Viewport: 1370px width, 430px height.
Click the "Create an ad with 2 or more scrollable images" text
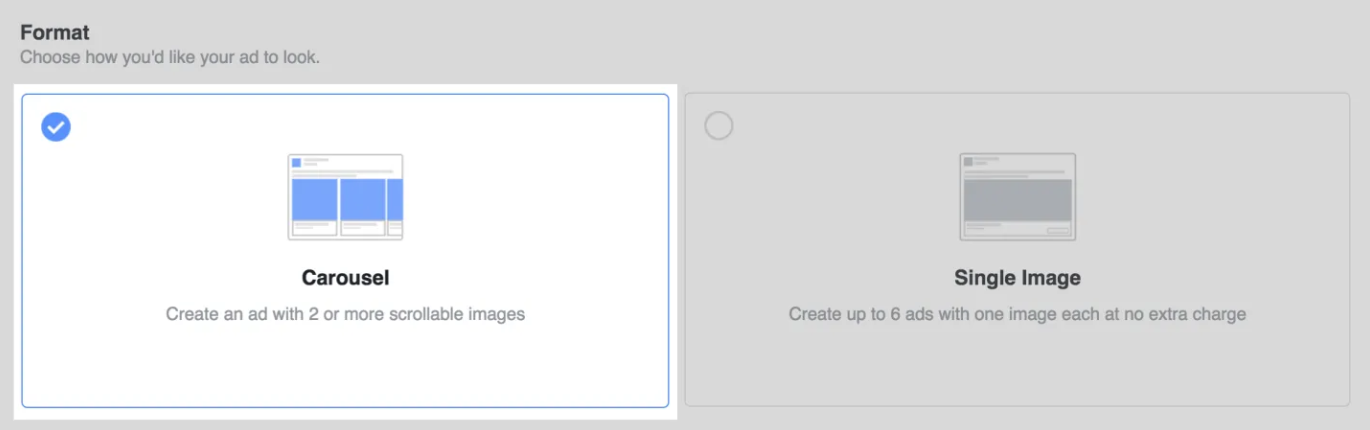click(x=345, y=314)
